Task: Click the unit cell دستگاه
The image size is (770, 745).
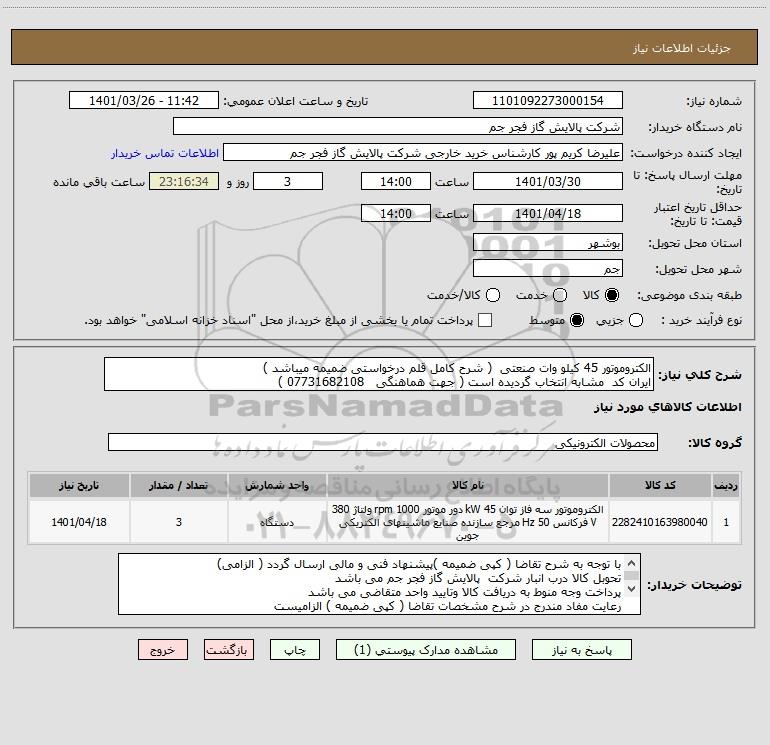Action: [x=277, y=522]
